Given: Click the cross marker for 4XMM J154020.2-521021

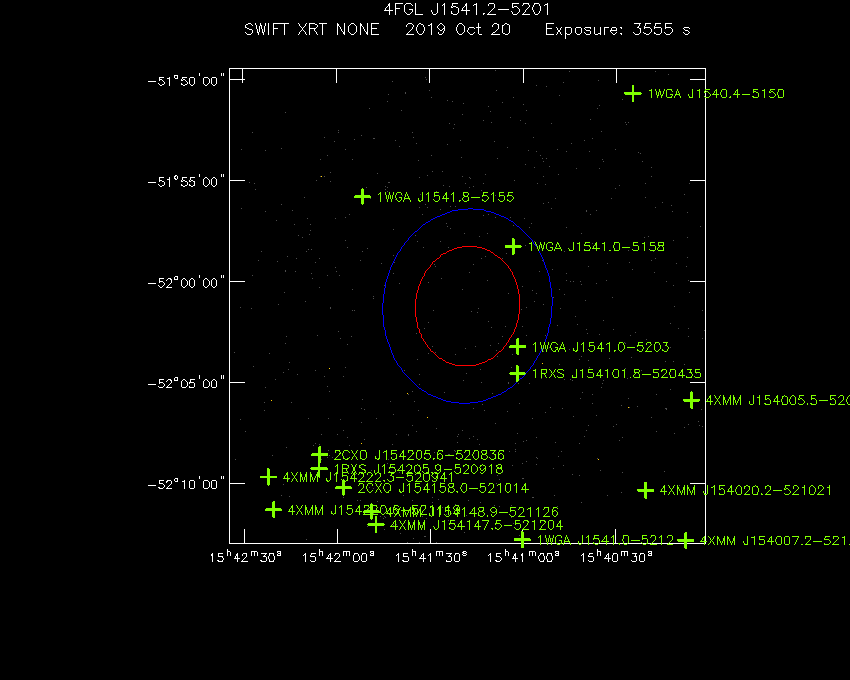Looking at the screenshot, I should pos(645,491).
